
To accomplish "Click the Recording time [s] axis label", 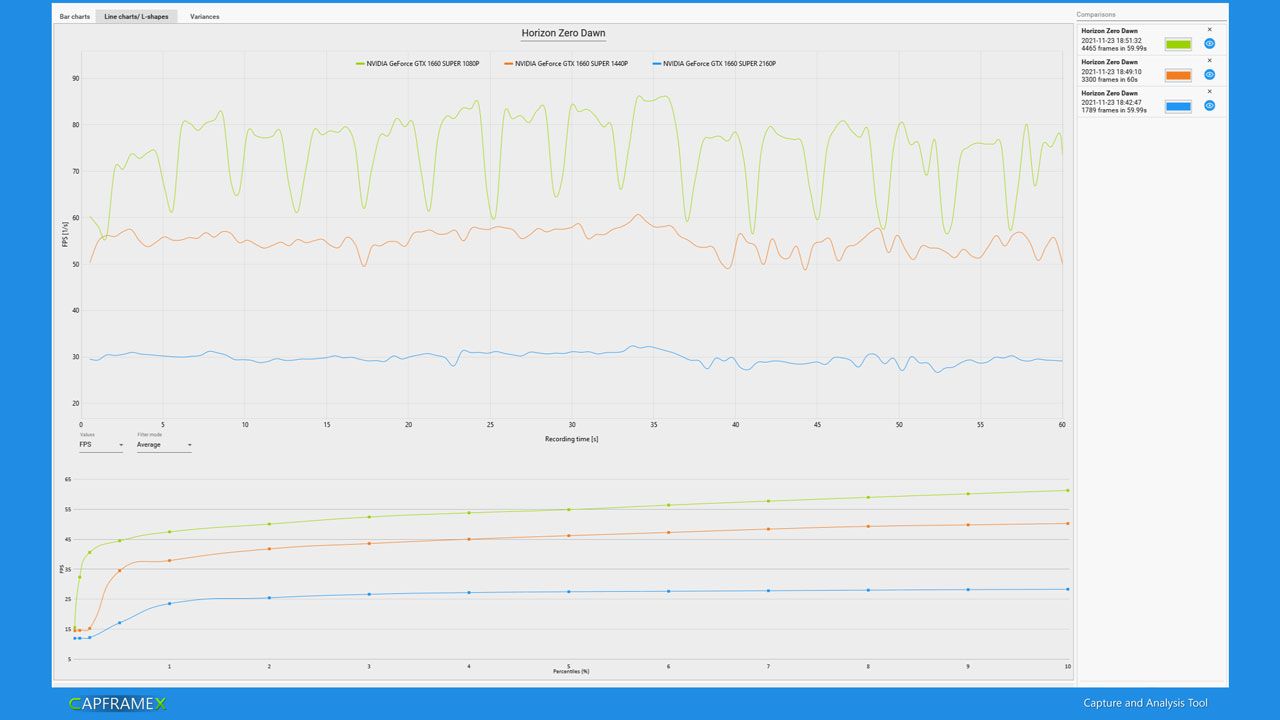I will [571, 439].
